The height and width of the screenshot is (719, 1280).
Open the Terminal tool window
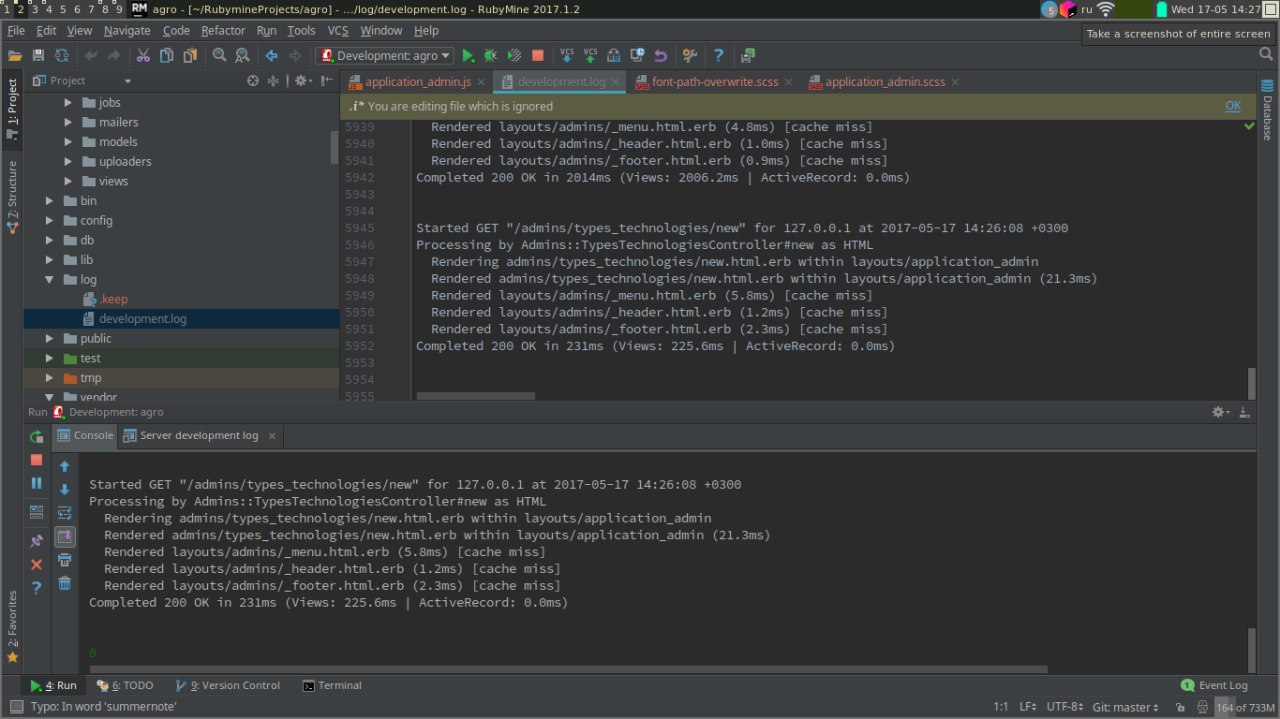tap(332, 686)
